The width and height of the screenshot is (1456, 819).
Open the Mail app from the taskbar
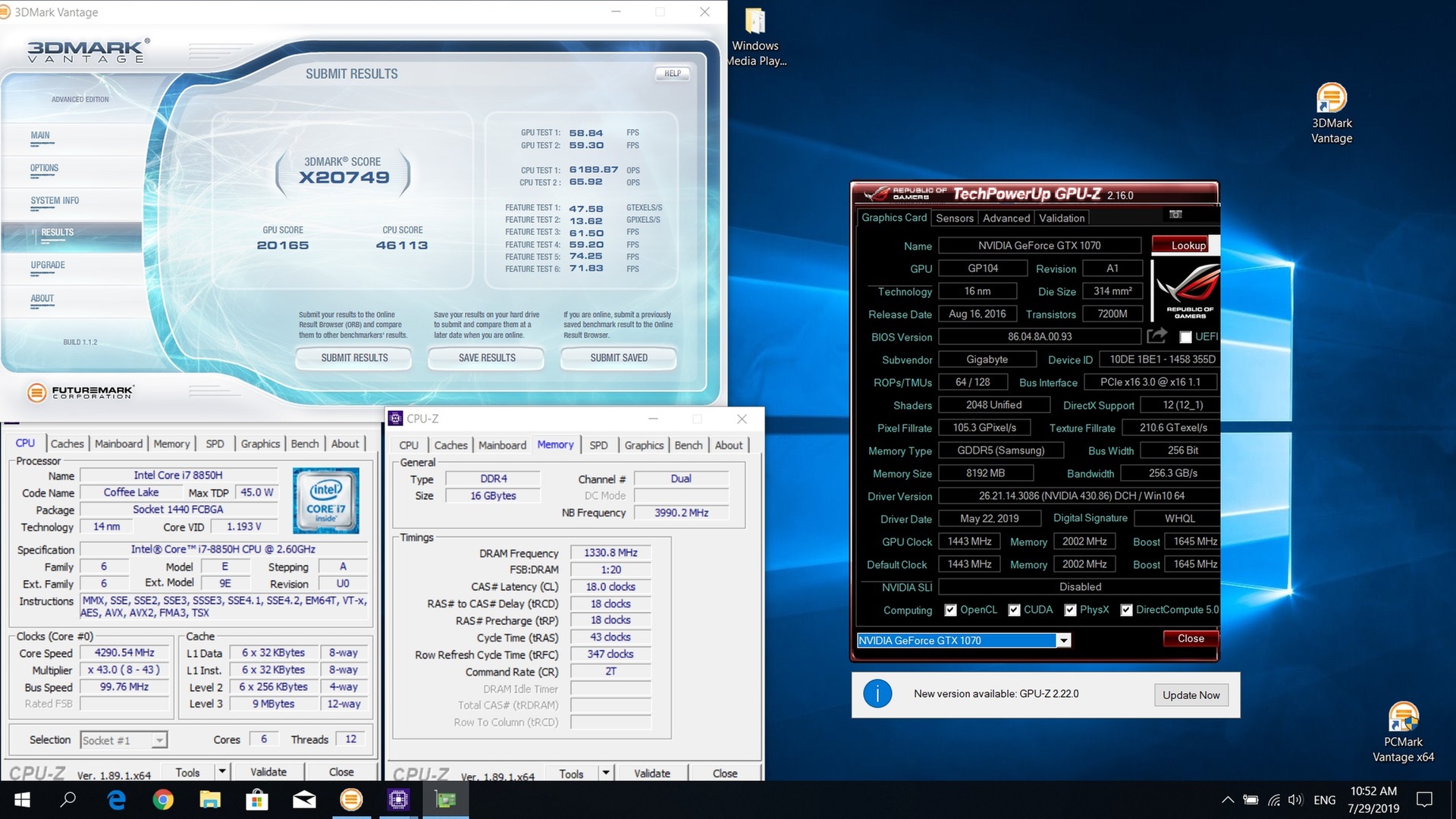pos(304,799)
